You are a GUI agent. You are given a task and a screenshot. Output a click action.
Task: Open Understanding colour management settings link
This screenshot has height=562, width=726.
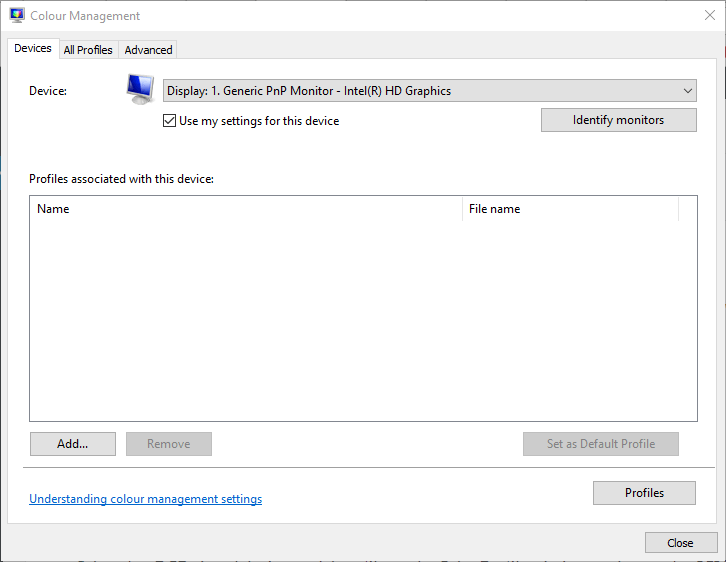point(145,499)
